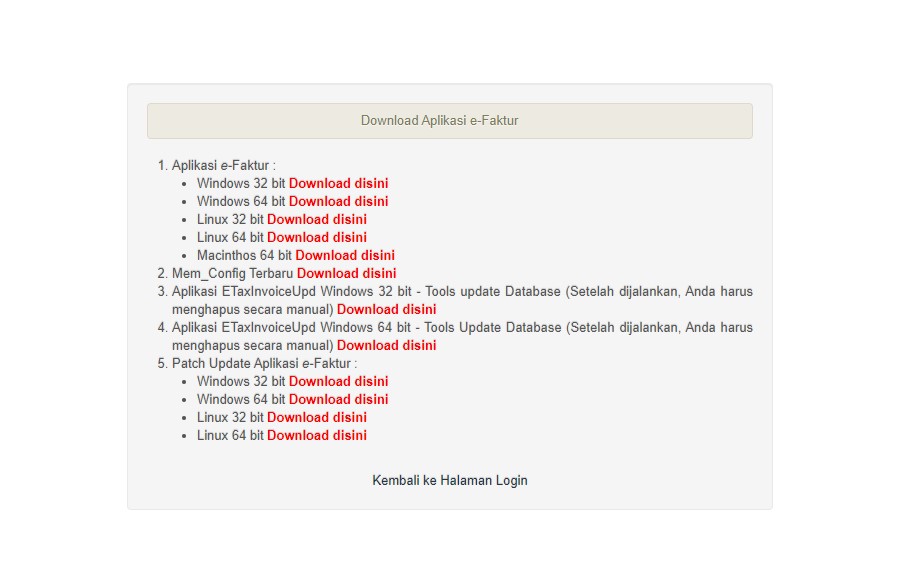
Task: Click 'Aplikasi ETaxInvoiceUpd Windows 32 bit' description text
Action: [290, 291]
